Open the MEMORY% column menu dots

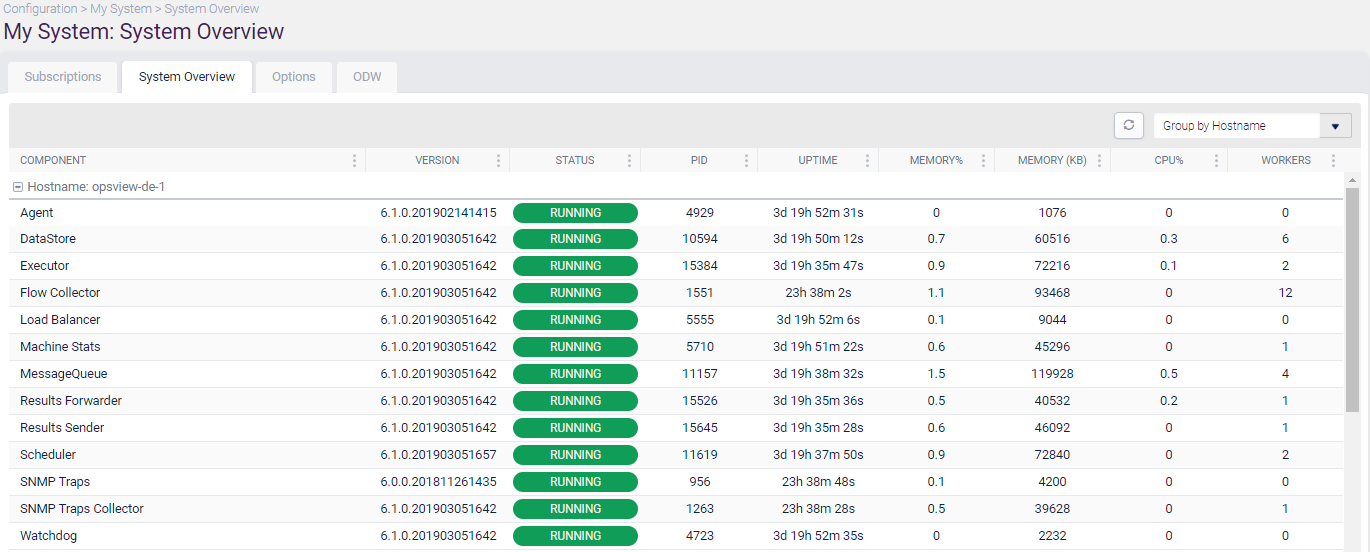click(x=983, y=160)
